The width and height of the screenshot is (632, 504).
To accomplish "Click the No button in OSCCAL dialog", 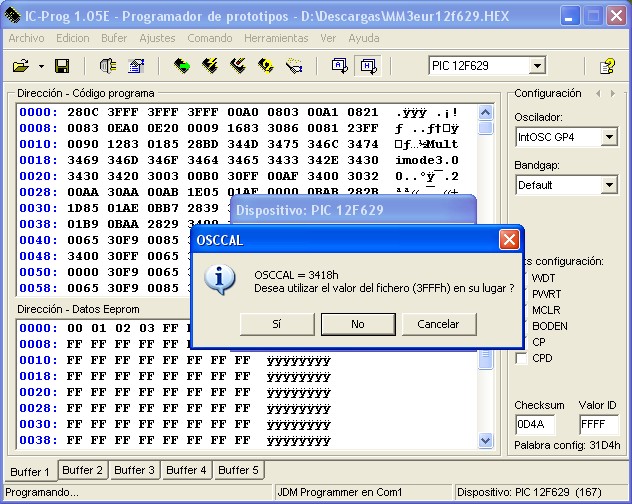I will [357, 324].
